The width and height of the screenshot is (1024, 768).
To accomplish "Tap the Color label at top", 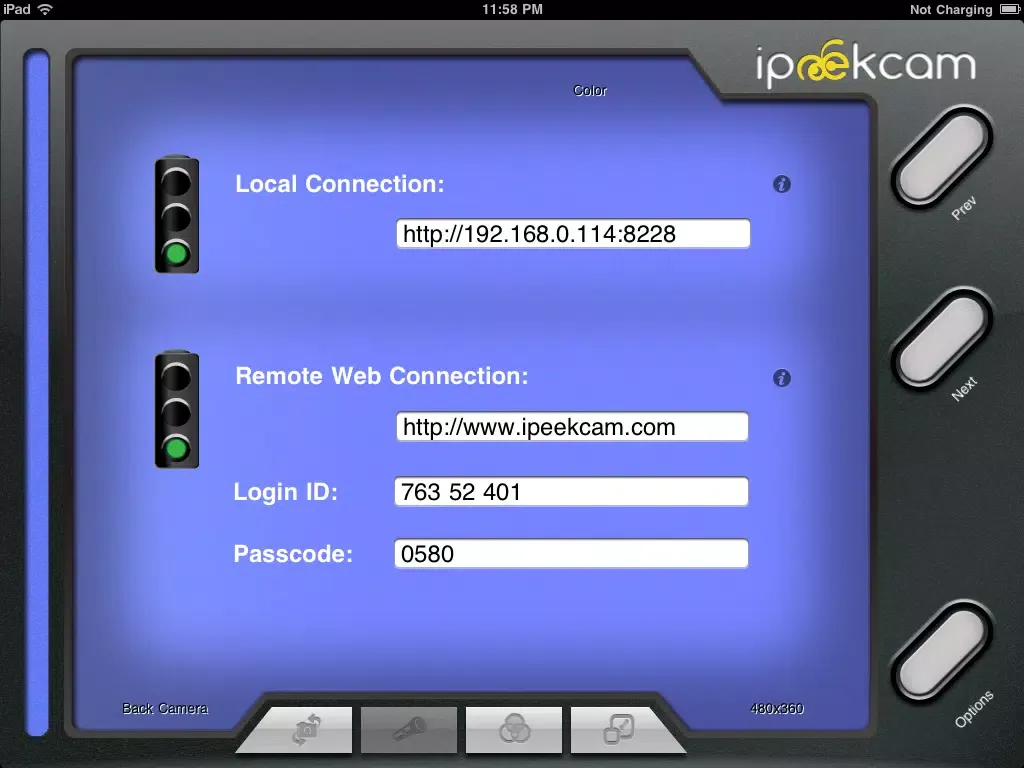I will pos(590,91).
